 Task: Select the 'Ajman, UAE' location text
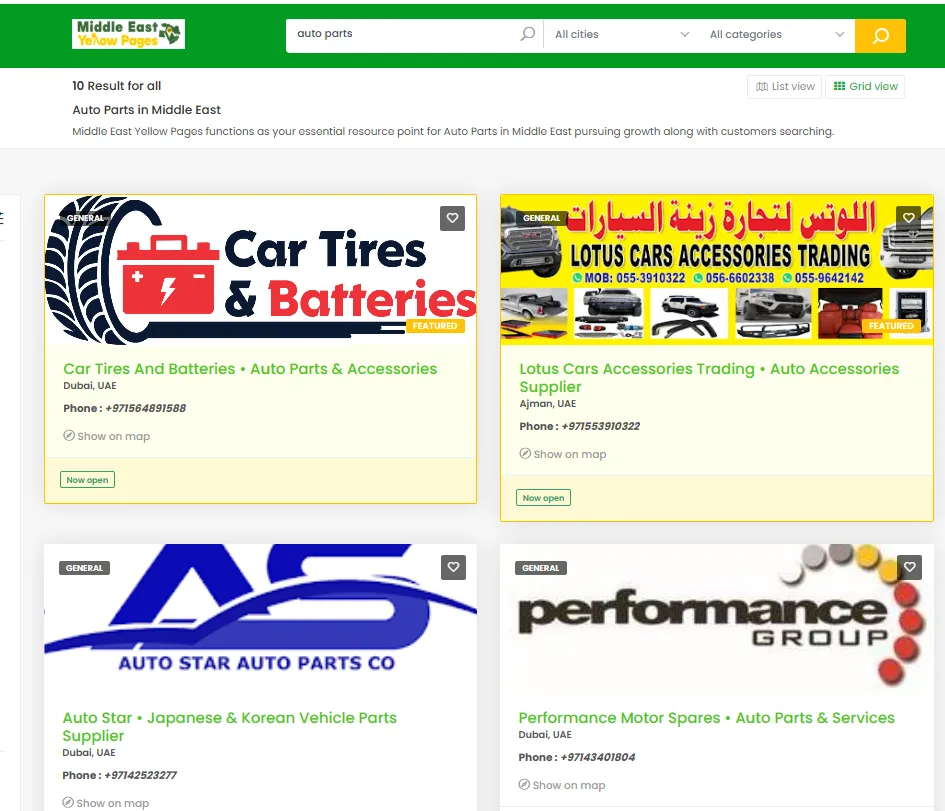(548, 404)
